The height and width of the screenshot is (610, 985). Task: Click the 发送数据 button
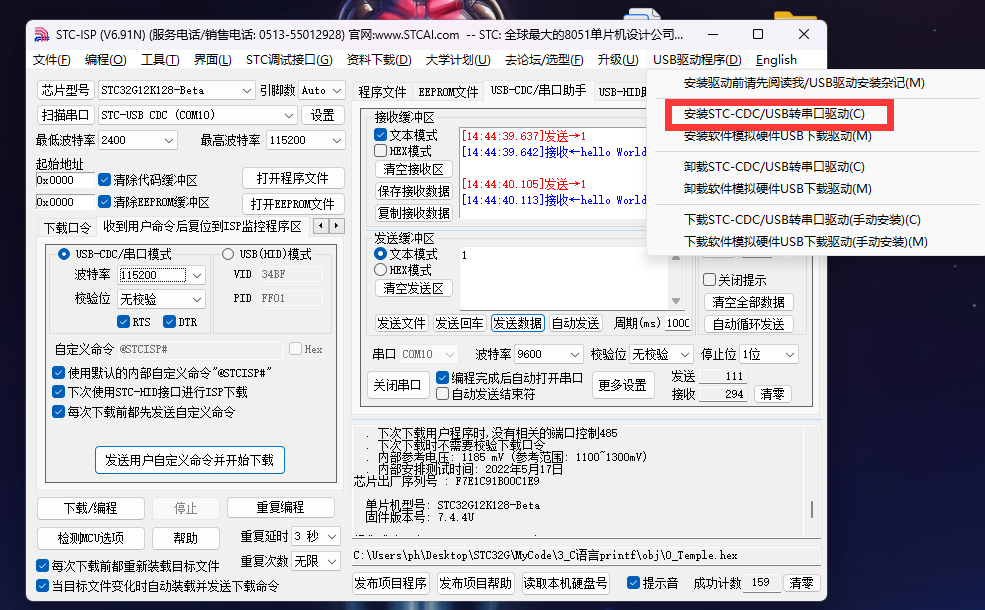pos(518,323)
